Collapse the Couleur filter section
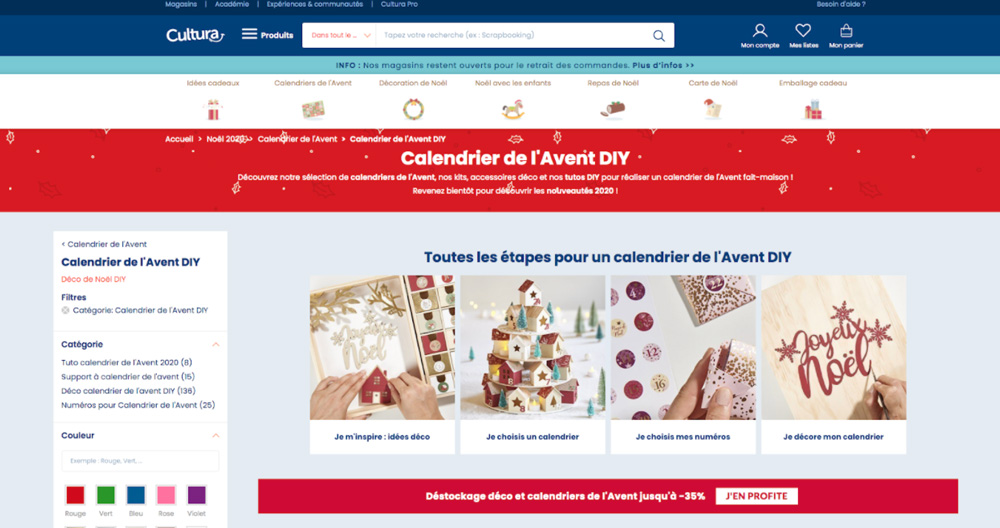 (x=216, y=436)
